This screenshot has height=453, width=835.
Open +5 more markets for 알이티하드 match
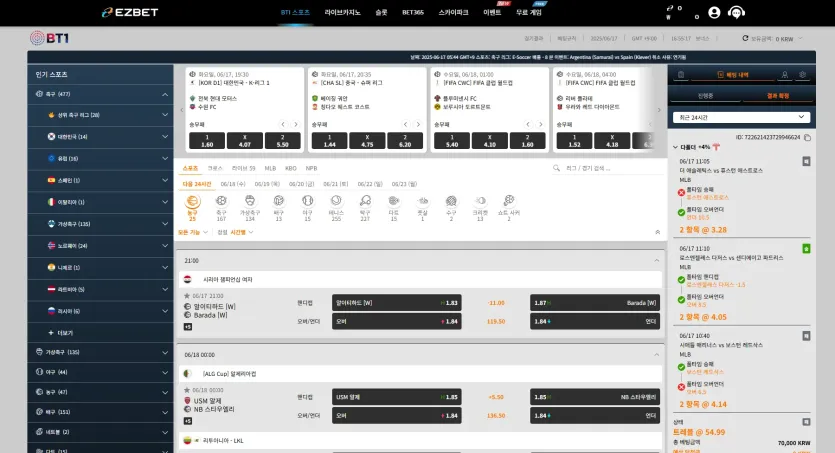coord(188,327)
